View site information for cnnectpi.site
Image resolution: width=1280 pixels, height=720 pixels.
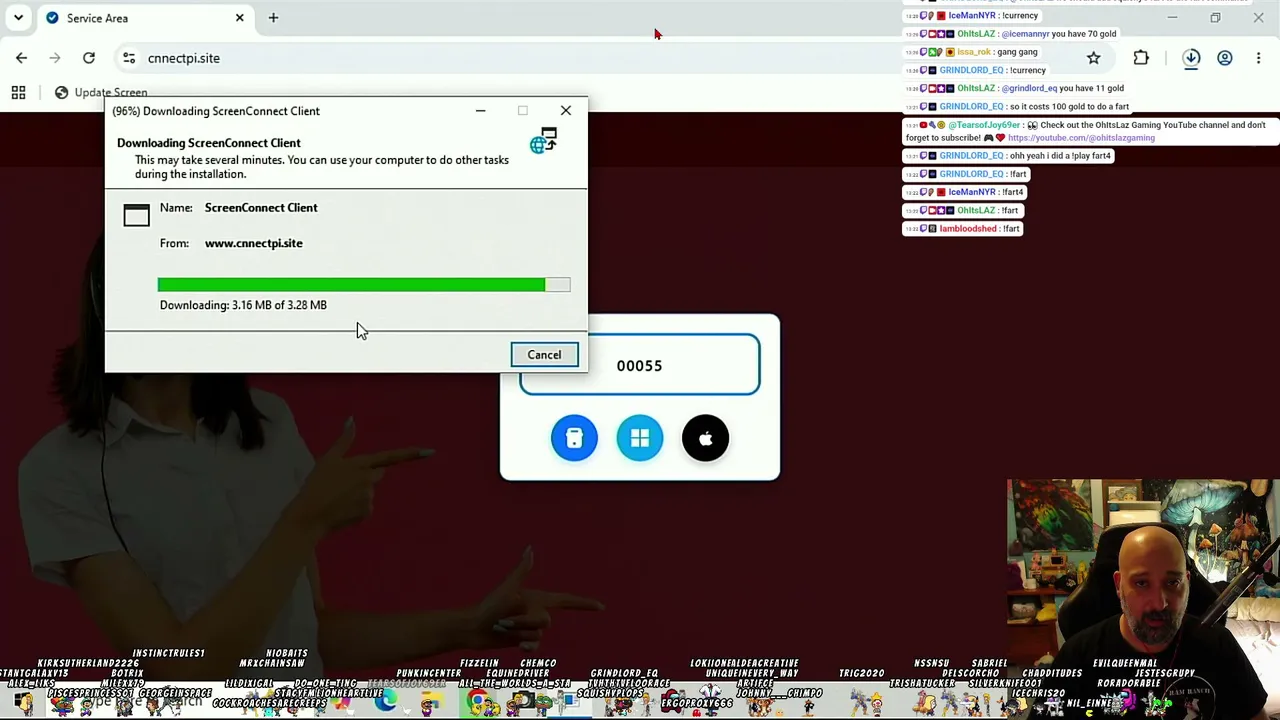coord(129,58)
